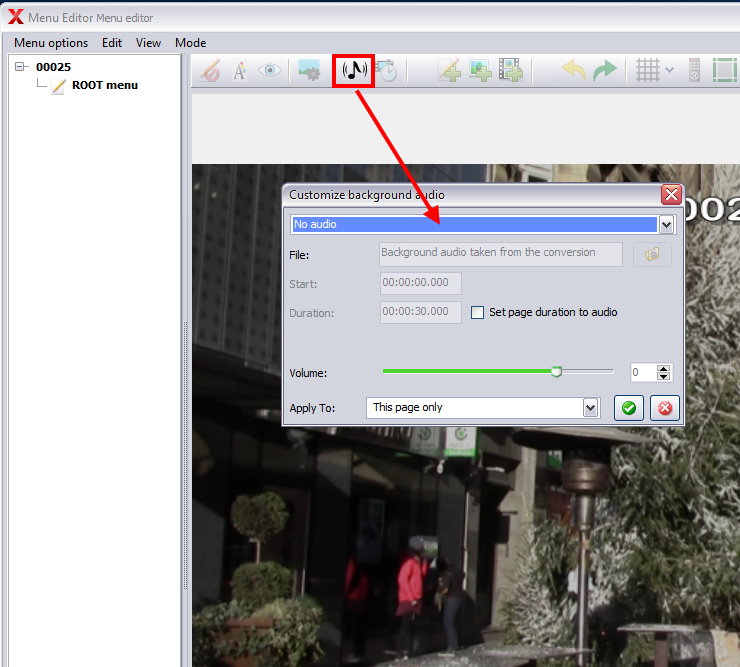Click the remote control toolbar icon
This screenshot has height=667, width=740.
coord(694,71)
